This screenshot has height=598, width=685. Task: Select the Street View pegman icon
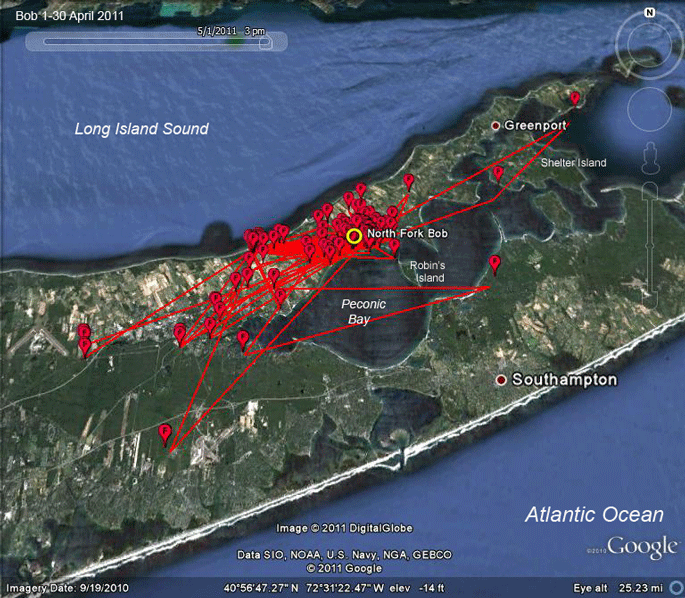coord(650,158)
